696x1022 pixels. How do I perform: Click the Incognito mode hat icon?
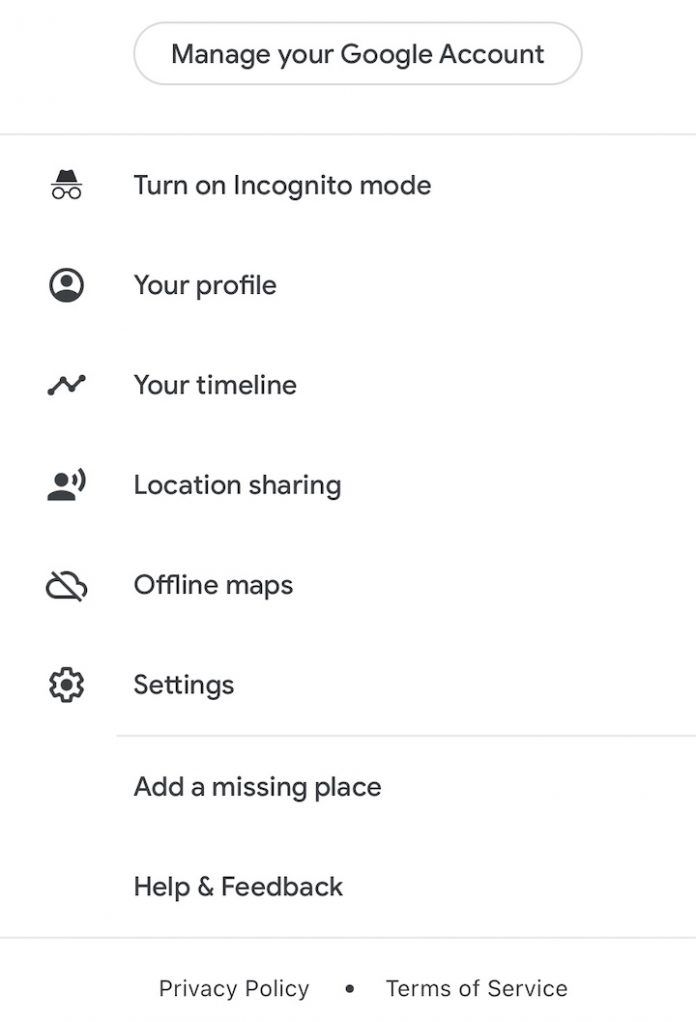pyautogui.click(x=65, y=178)
